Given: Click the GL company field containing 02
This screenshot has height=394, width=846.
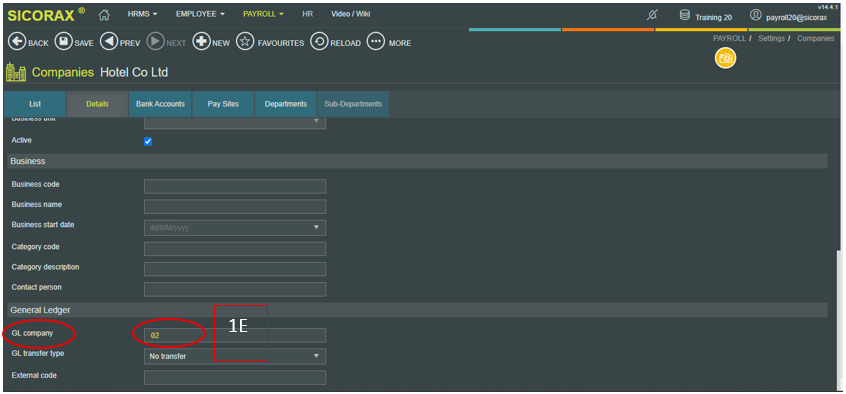Looking at the screenshot, I should coord(235,335).
